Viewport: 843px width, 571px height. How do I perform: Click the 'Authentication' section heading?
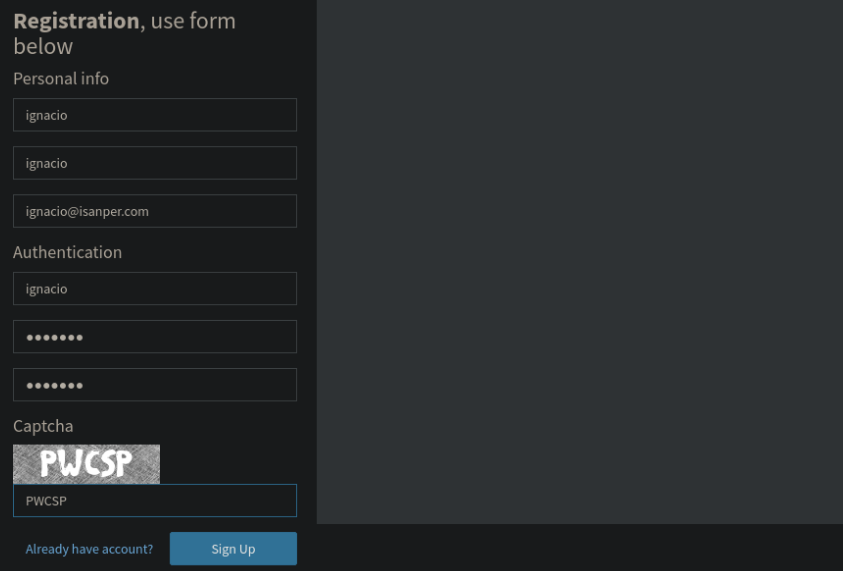[67, 252]
